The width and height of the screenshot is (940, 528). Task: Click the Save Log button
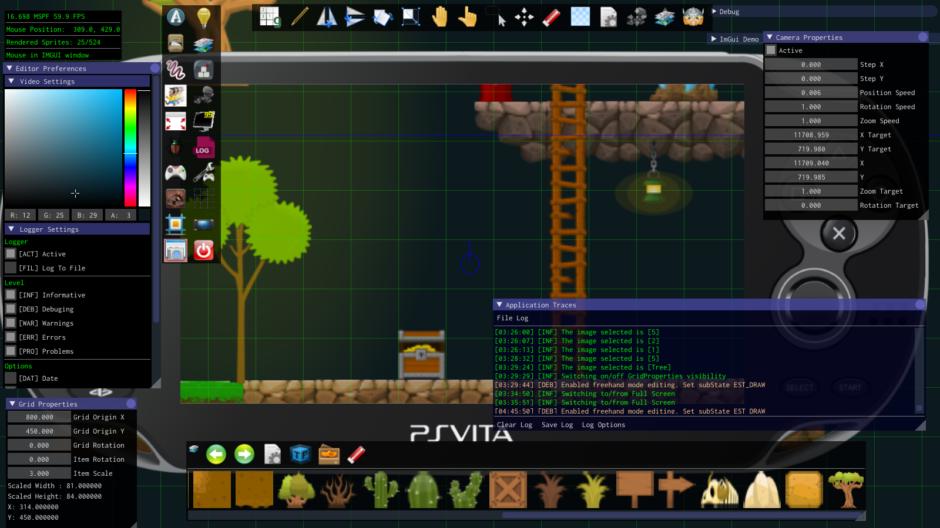click(x=557, y=425)
